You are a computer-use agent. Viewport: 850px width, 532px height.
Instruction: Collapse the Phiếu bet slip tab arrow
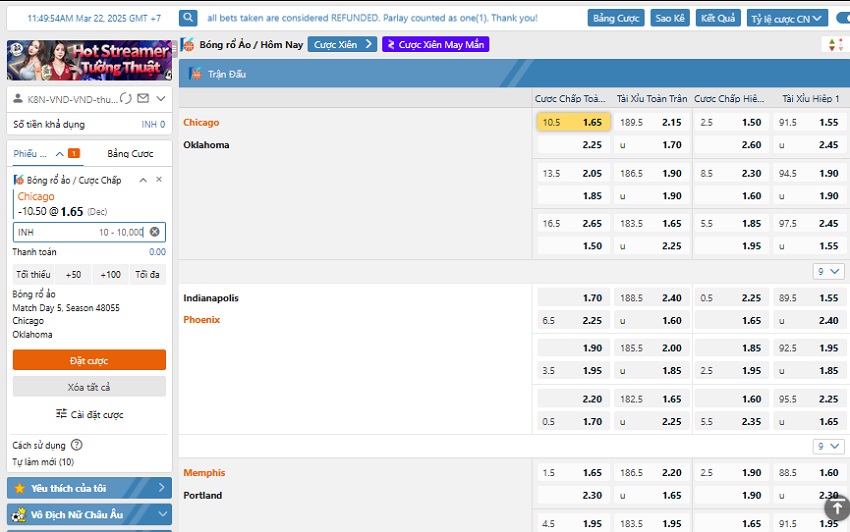(60, 154)
